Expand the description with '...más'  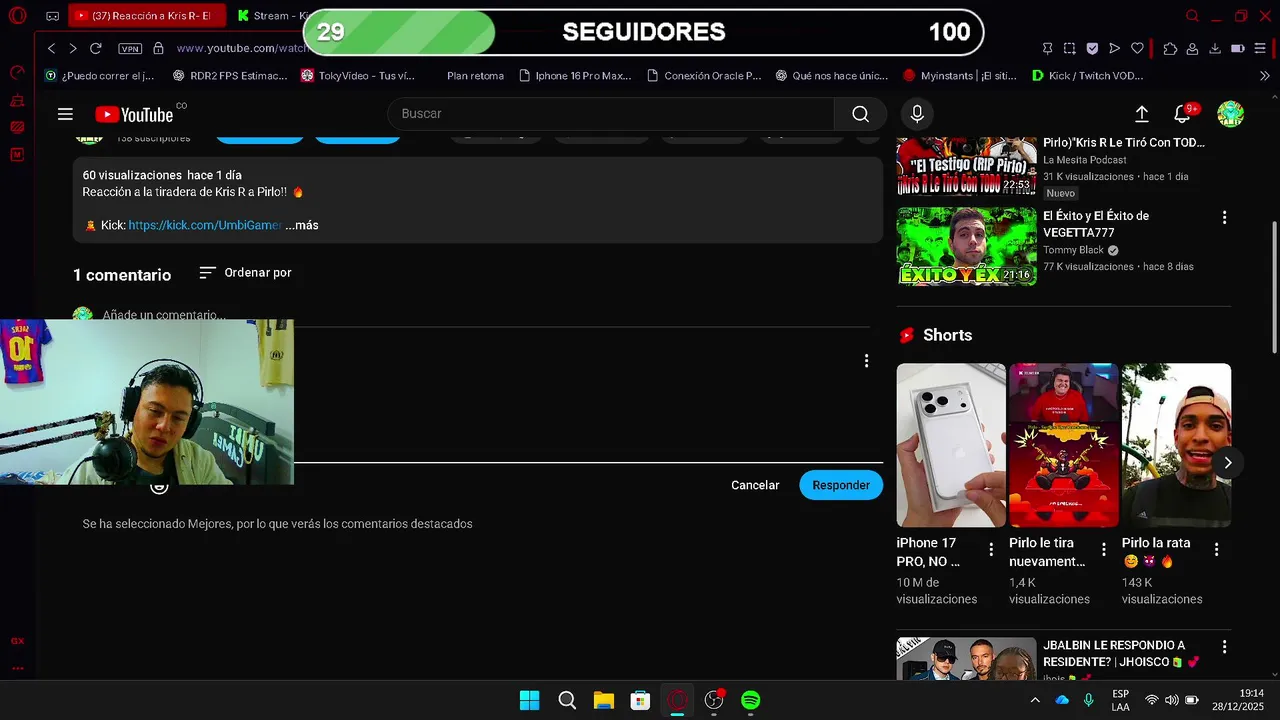click(302, 225)
